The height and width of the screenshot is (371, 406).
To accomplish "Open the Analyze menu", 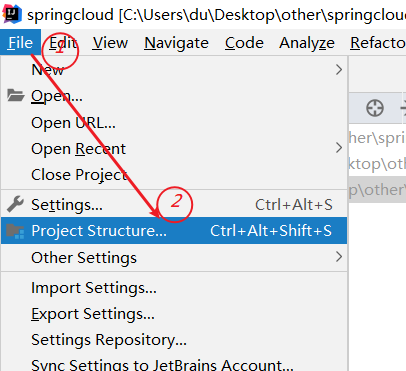I will coord(307,43).
